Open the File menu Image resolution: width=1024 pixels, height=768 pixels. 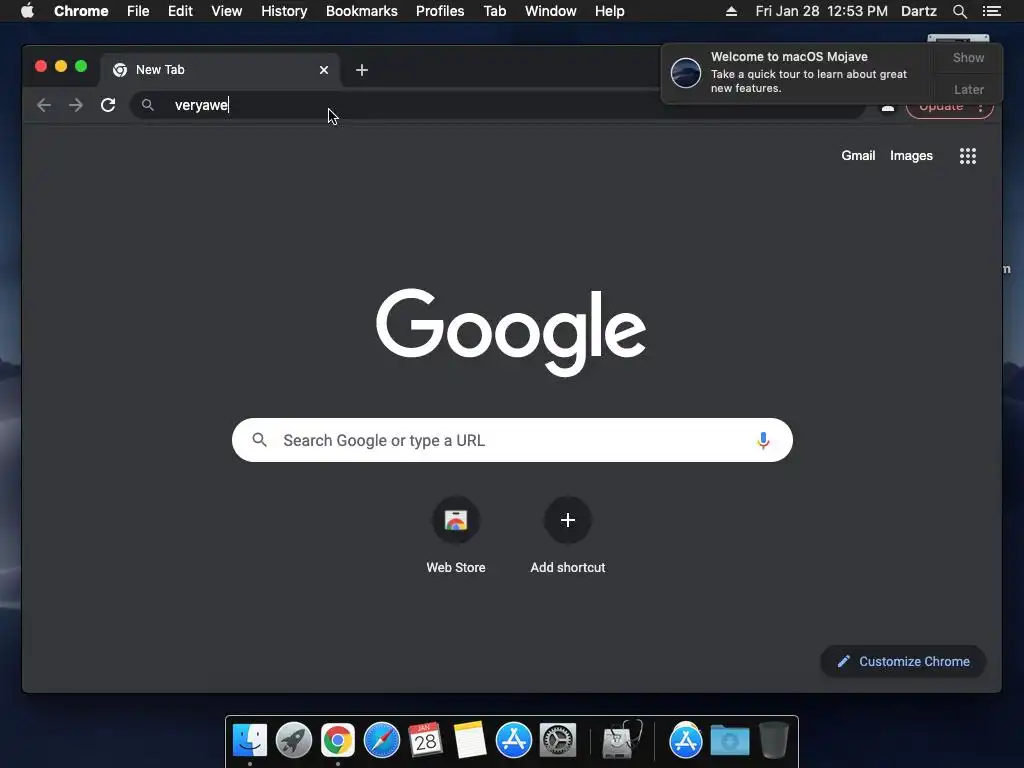coord(138,11)
